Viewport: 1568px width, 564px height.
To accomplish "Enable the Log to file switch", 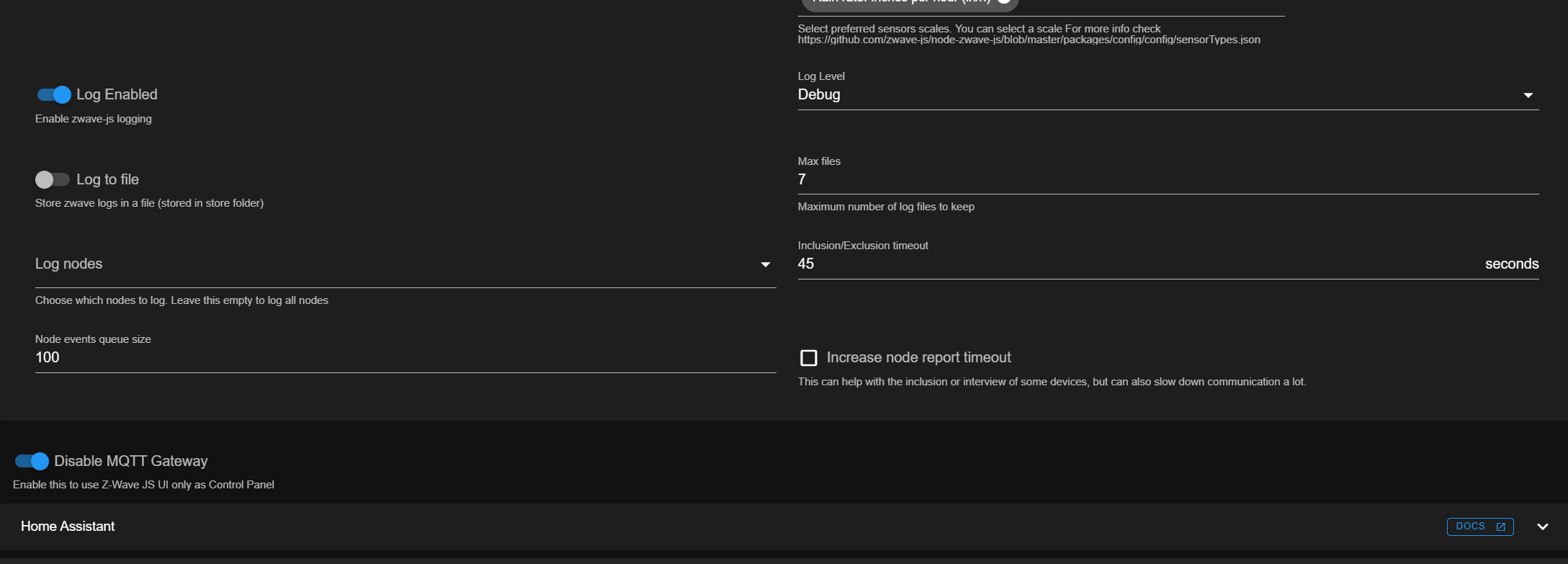I will (53, 179).
